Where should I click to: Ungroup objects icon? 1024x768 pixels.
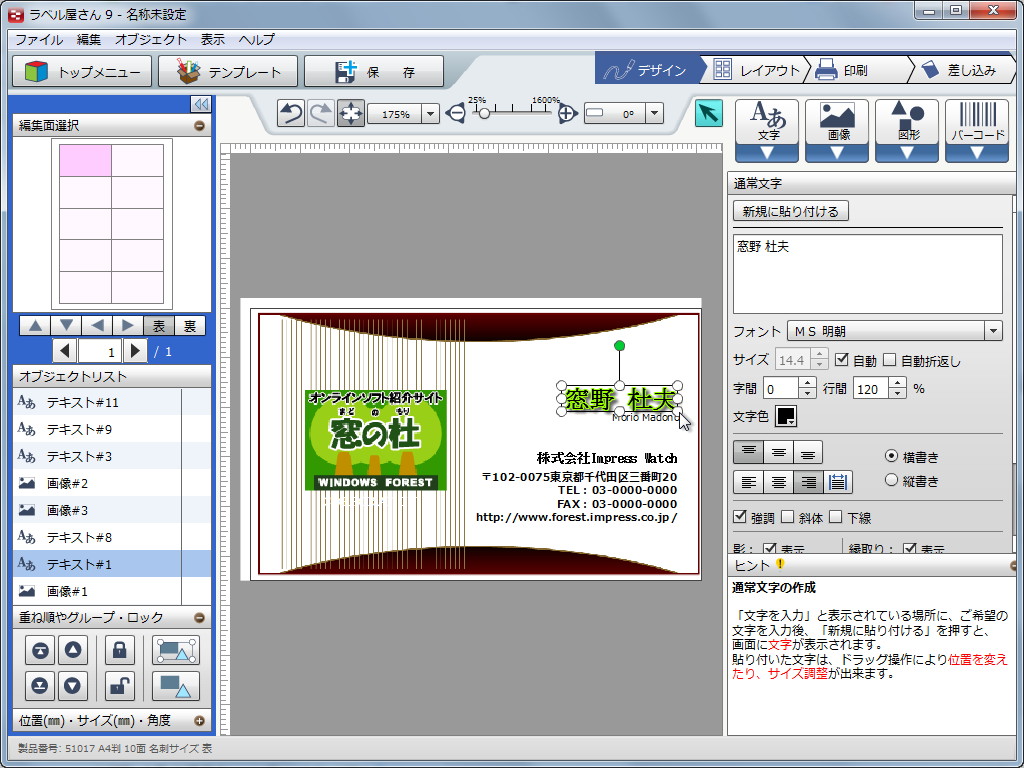pos(176,685)
